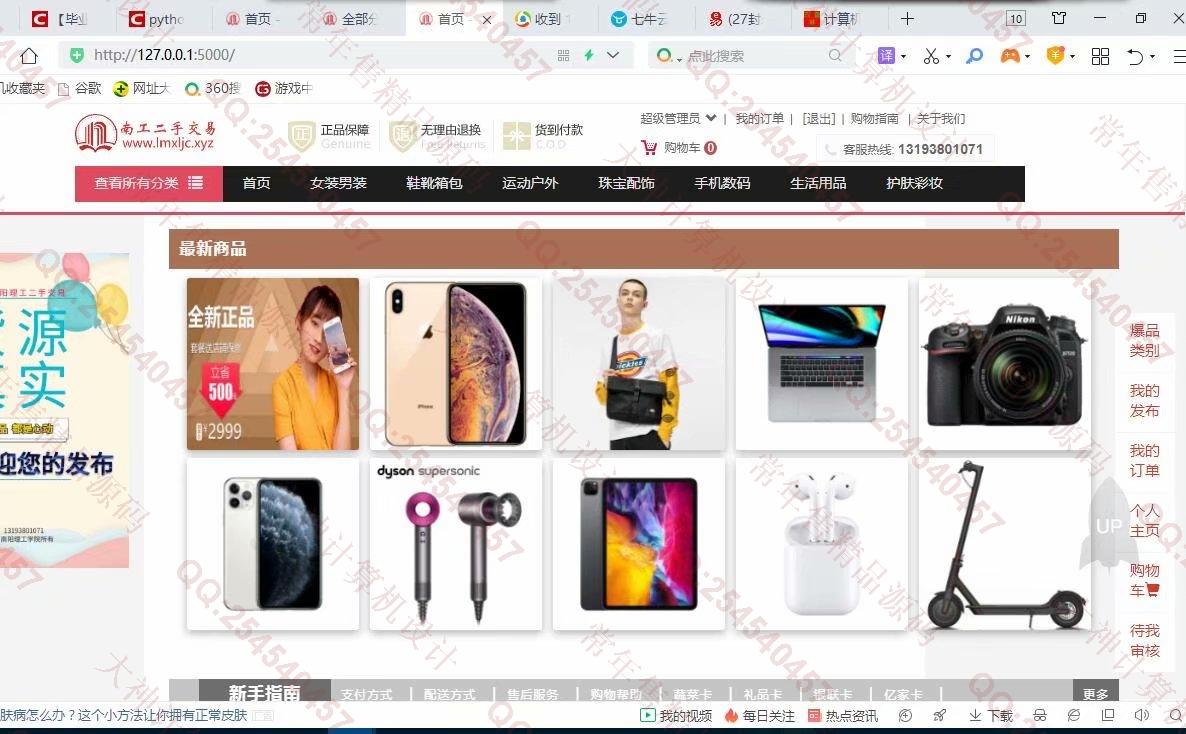The height and width of the screenshot is (734, 1186).
Task: Click the sound speaker icon in status bar
Action: 1142,715
